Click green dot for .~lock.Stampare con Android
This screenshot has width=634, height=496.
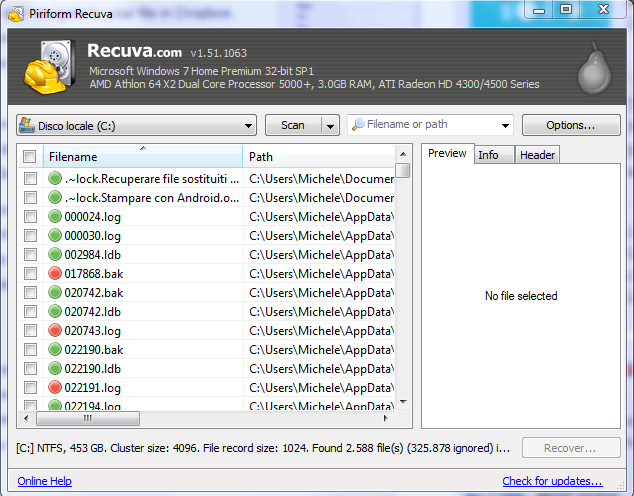[x=55, y=197]
